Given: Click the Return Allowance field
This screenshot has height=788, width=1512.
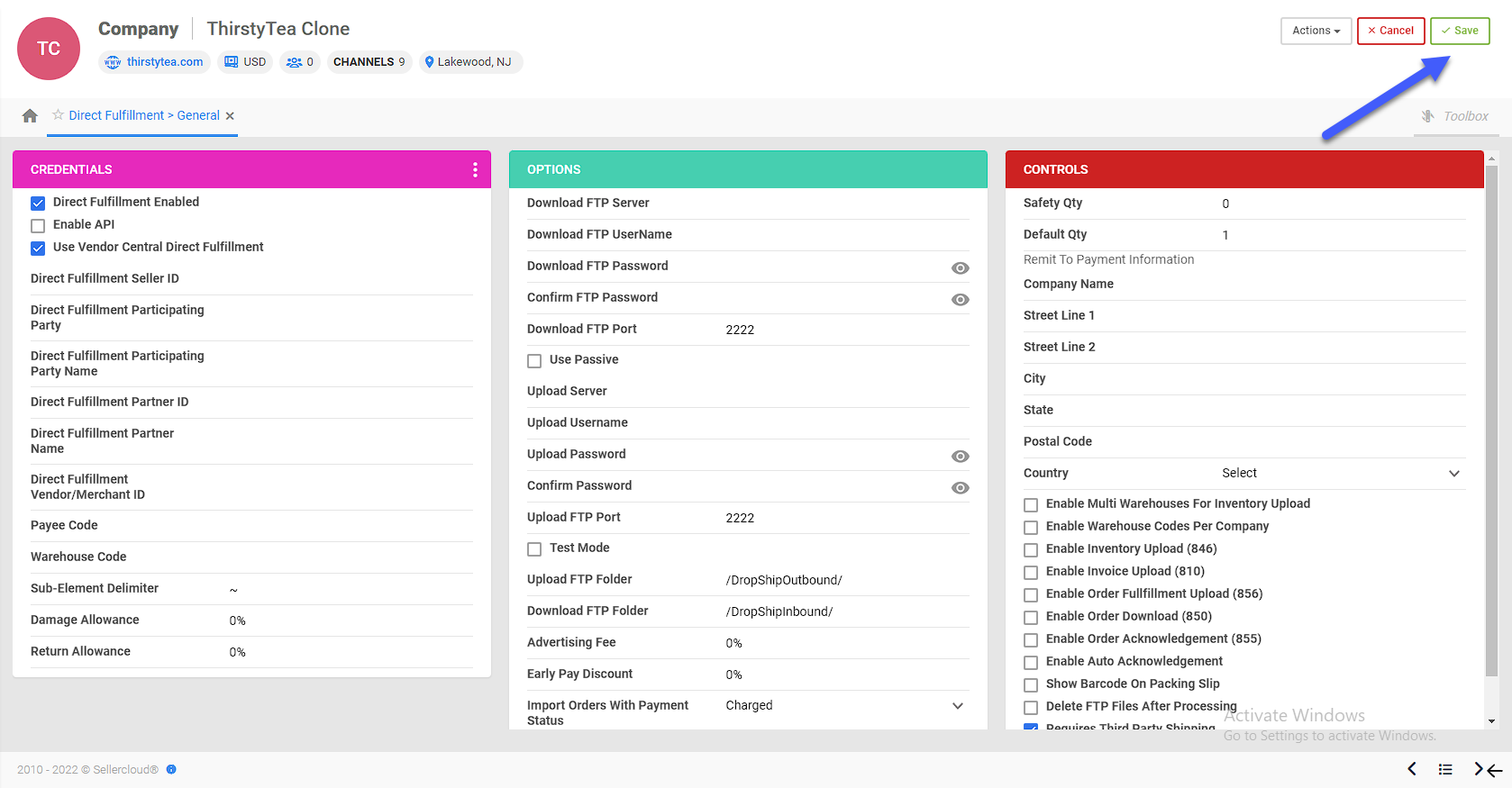Looking at the screenshot, I should click(x=350, y=652).
